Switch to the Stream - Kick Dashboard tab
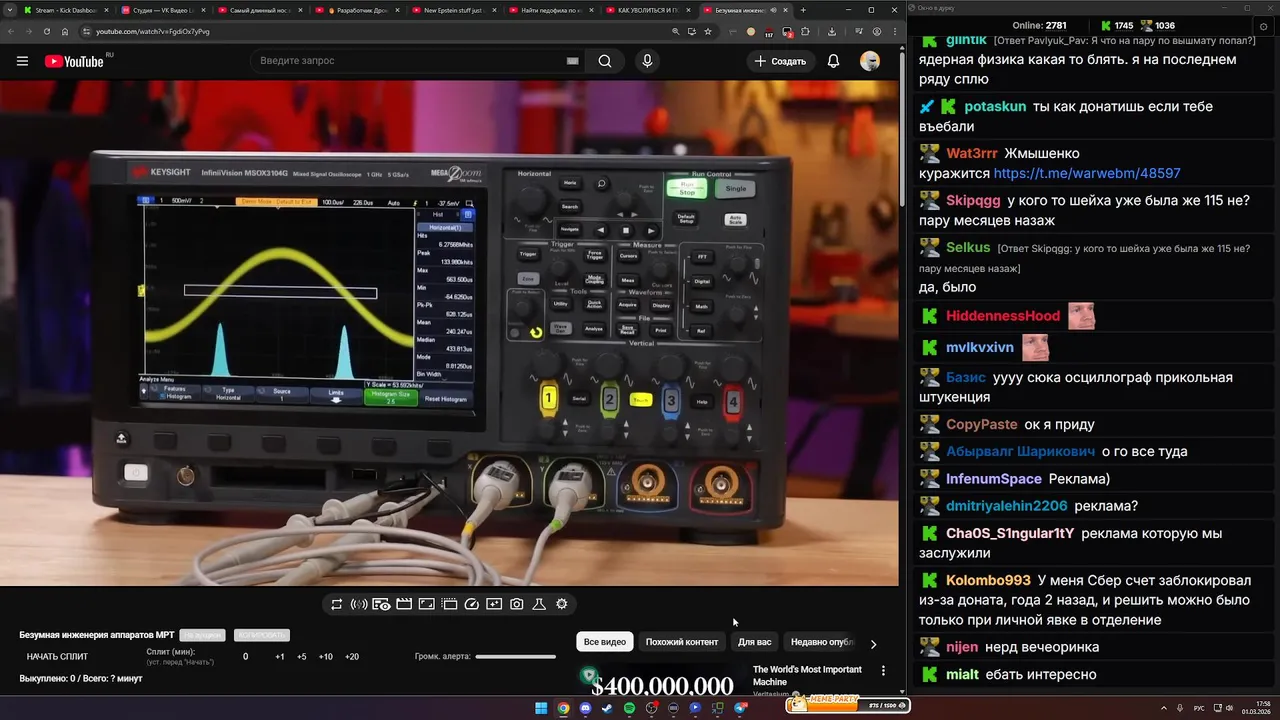 pos(67,10)
